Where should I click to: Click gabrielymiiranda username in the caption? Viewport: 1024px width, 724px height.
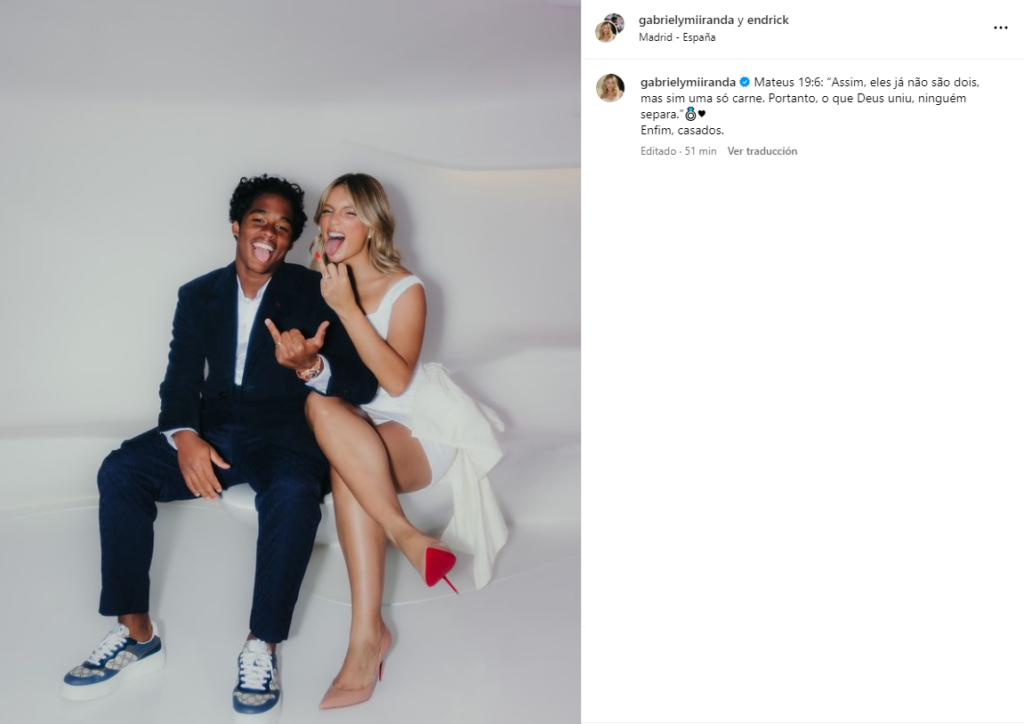click(x=688, y=82)
